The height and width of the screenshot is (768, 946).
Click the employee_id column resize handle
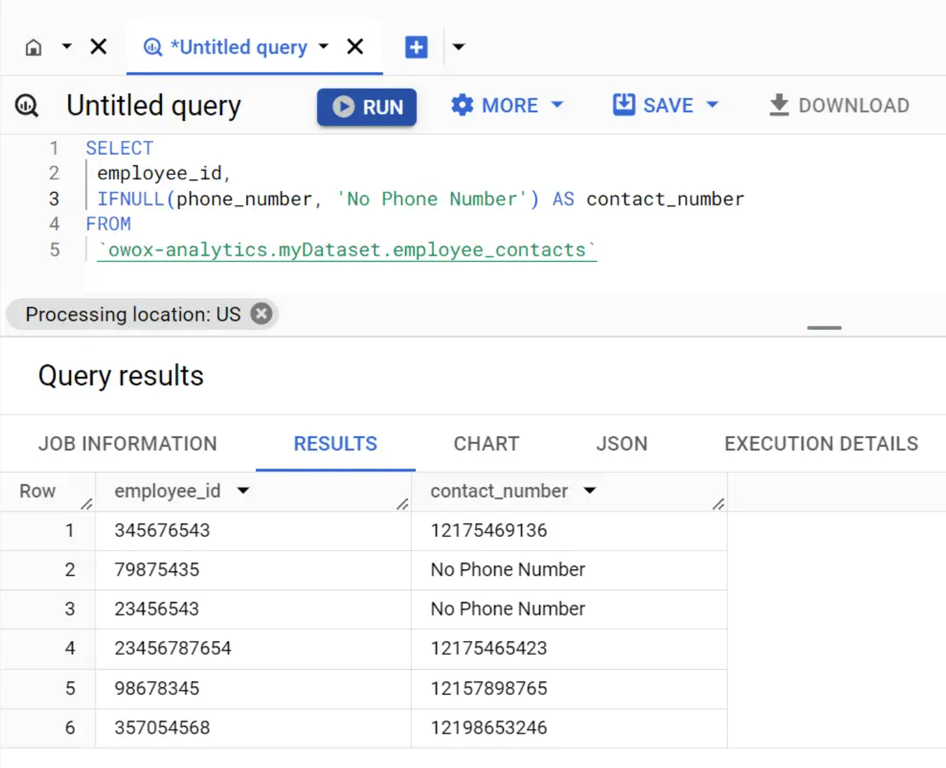coord(402,504)
